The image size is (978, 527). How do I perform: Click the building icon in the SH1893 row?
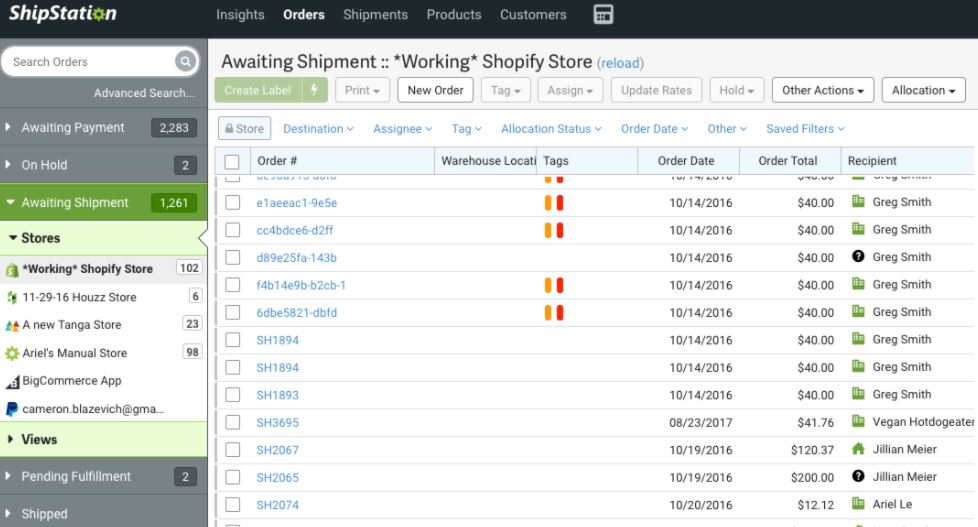(x=858, y=394)
